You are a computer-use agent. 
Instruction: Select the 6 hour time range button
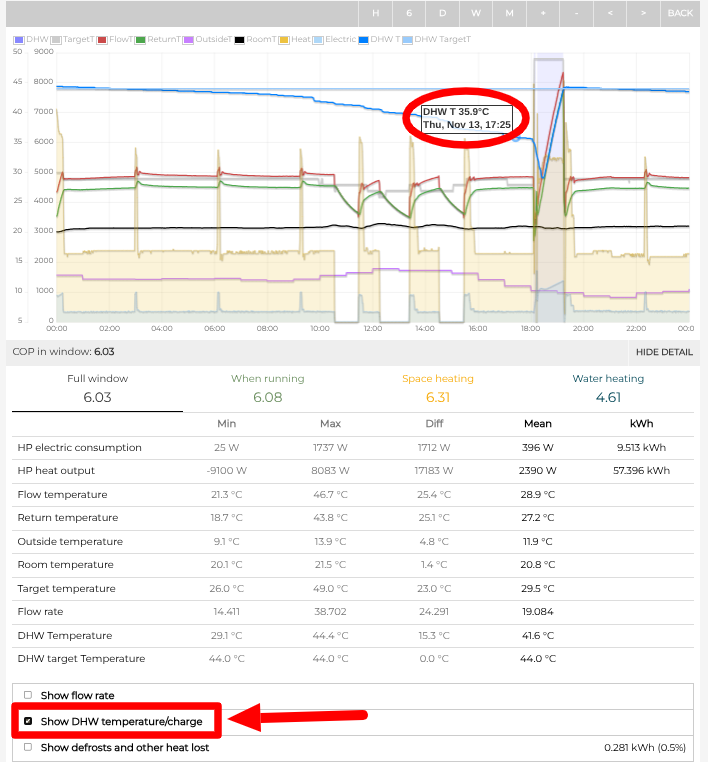click(x=409, y=13)
